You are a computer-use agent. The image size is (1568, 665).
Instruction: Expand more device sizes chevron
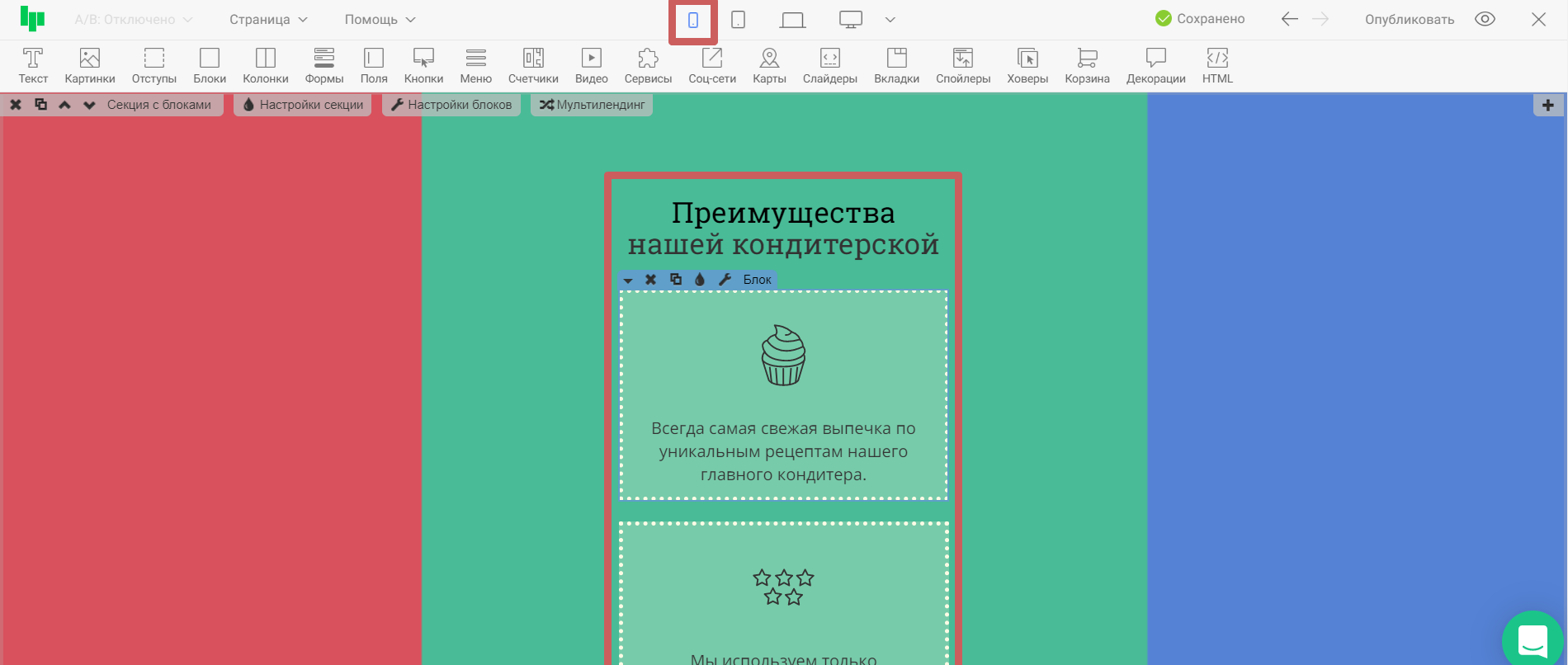pyautogui.click(x=890, y=20)
